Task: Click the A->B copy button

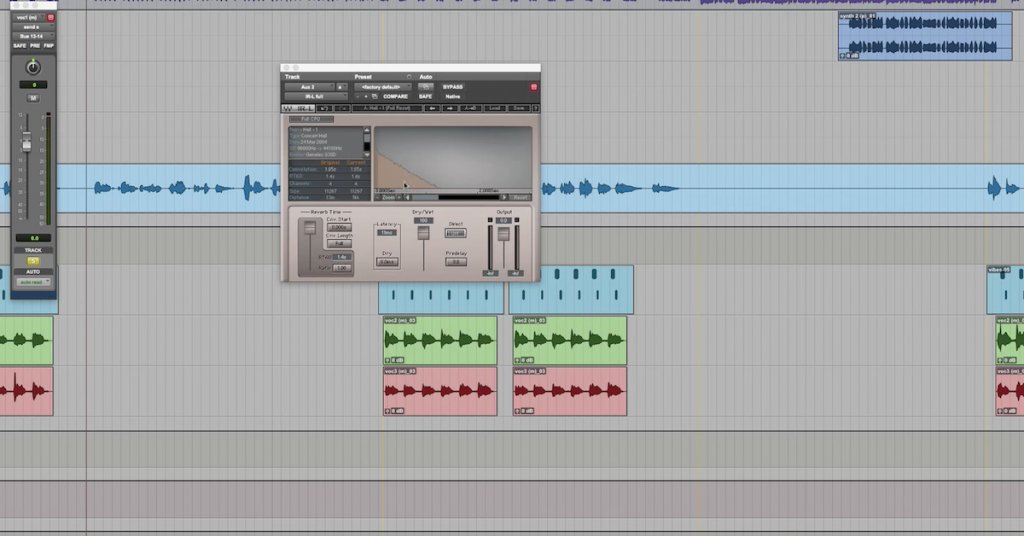Action: (x=470, y=108)
